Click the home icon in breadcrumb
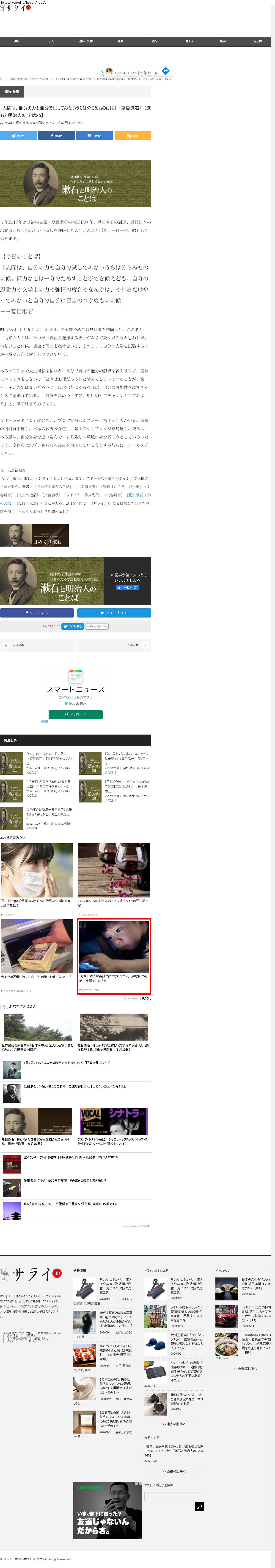Viewport: 275px width, 1568px height. [x=2, y=78]
